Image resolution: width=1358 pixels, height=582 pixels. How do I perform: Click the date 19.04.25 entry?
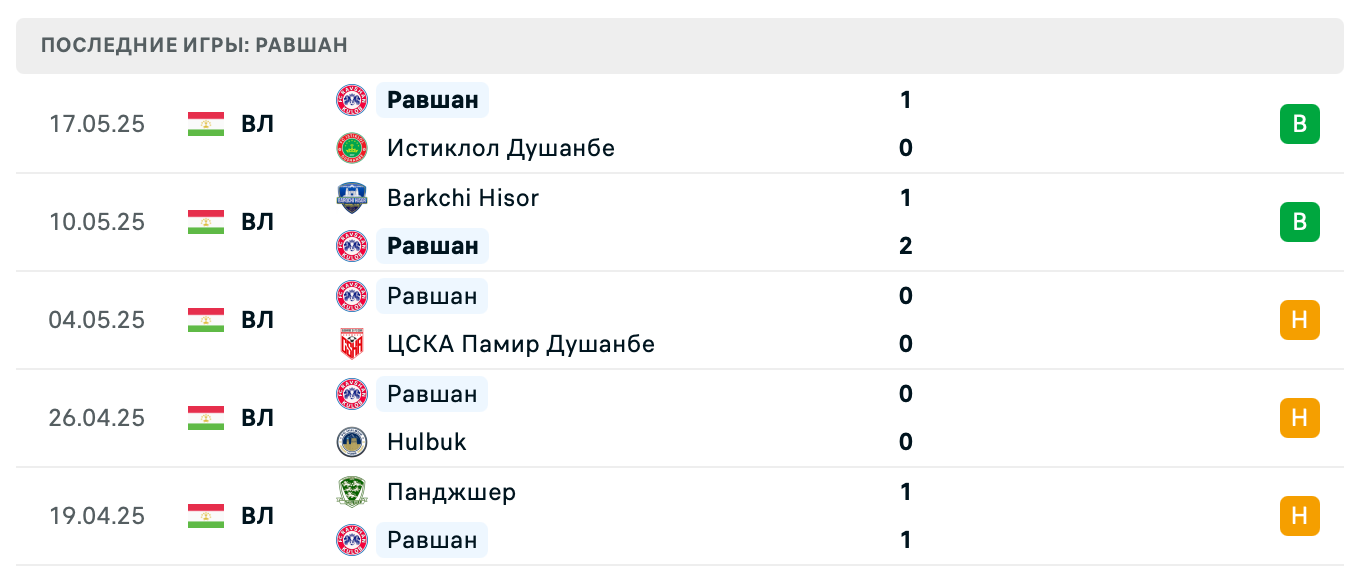[97, 516]
